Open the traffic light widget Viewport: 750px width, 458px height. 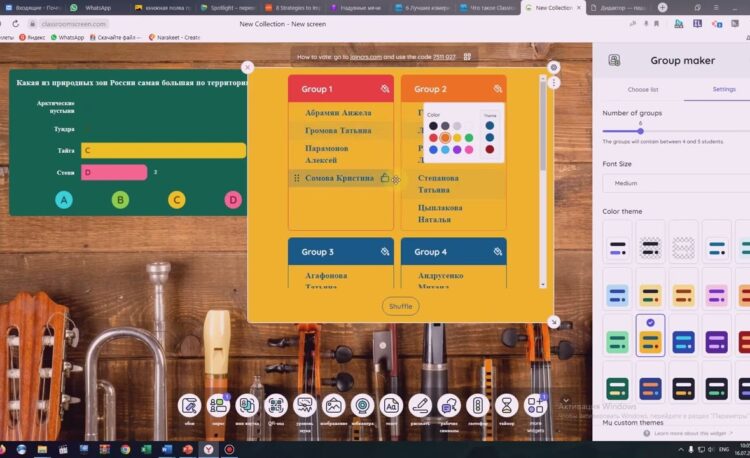[478, 406]
